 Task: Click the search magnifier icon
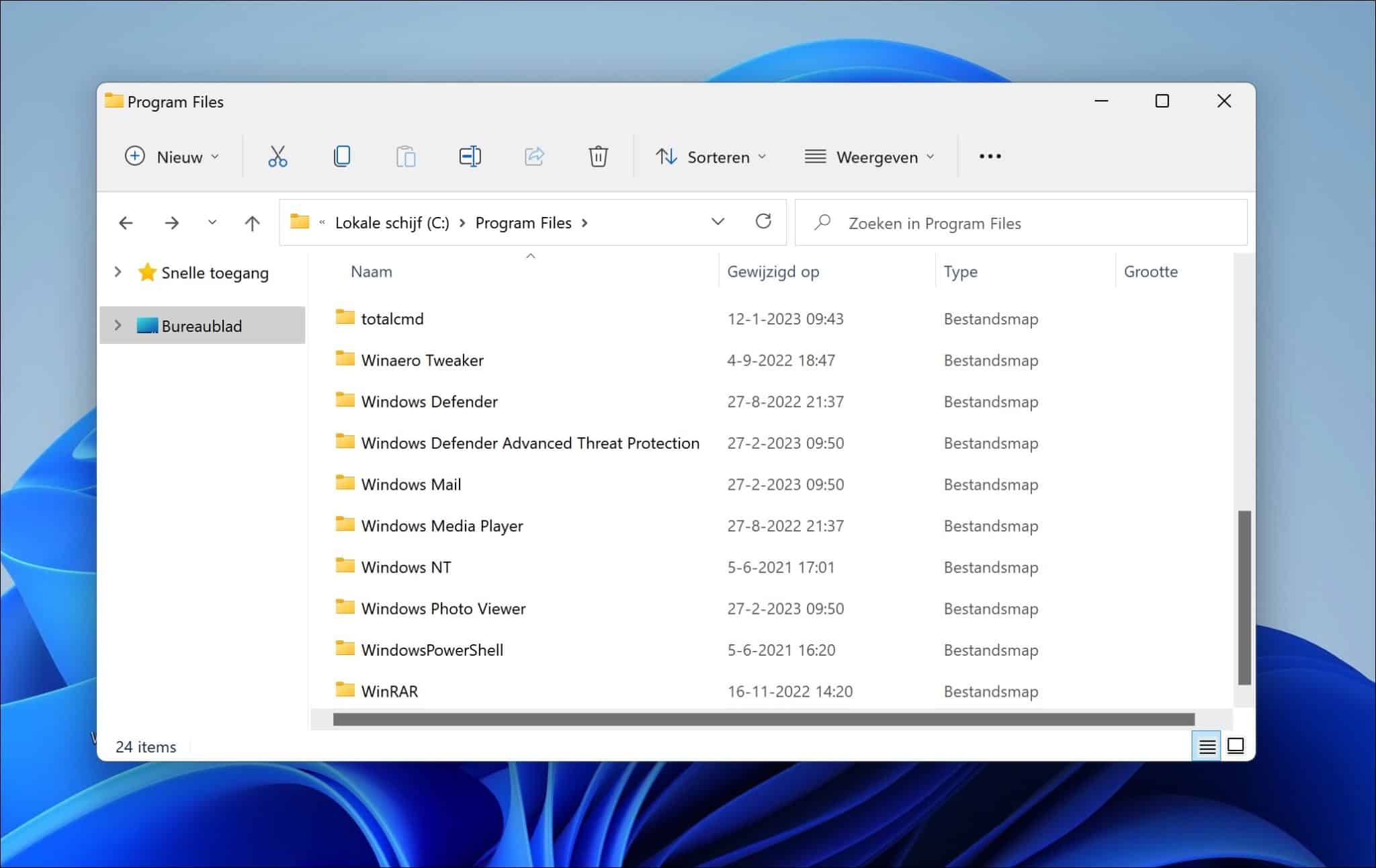822,222
